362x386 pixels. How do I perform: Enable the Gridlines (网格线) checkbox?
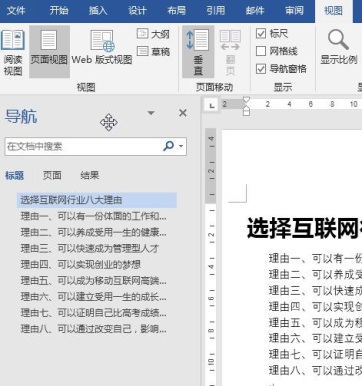(261, 51)
